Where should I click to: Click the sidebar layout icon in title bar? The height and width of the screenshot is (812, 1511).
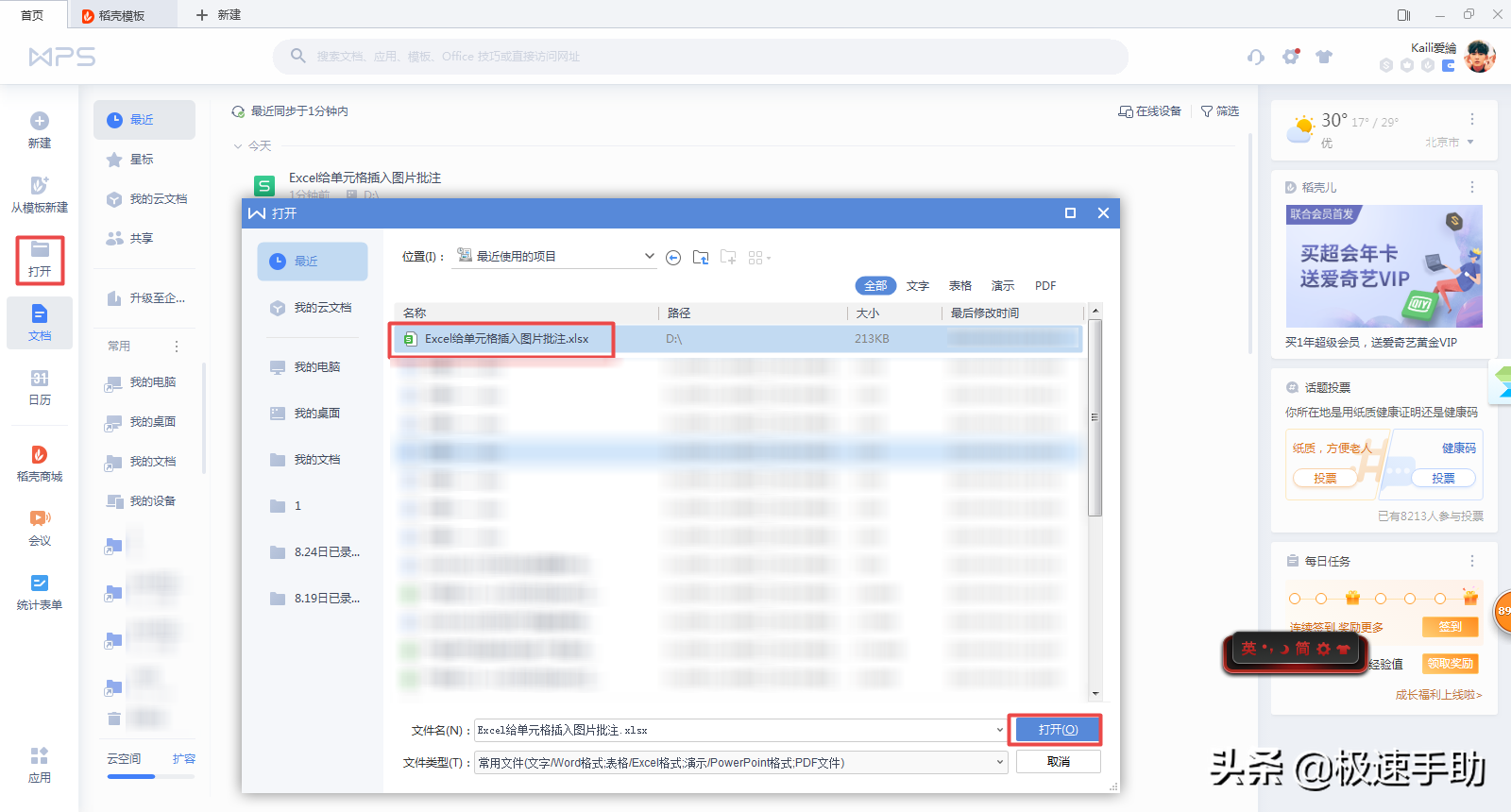pyautogui.click(x=1404, y=14)
